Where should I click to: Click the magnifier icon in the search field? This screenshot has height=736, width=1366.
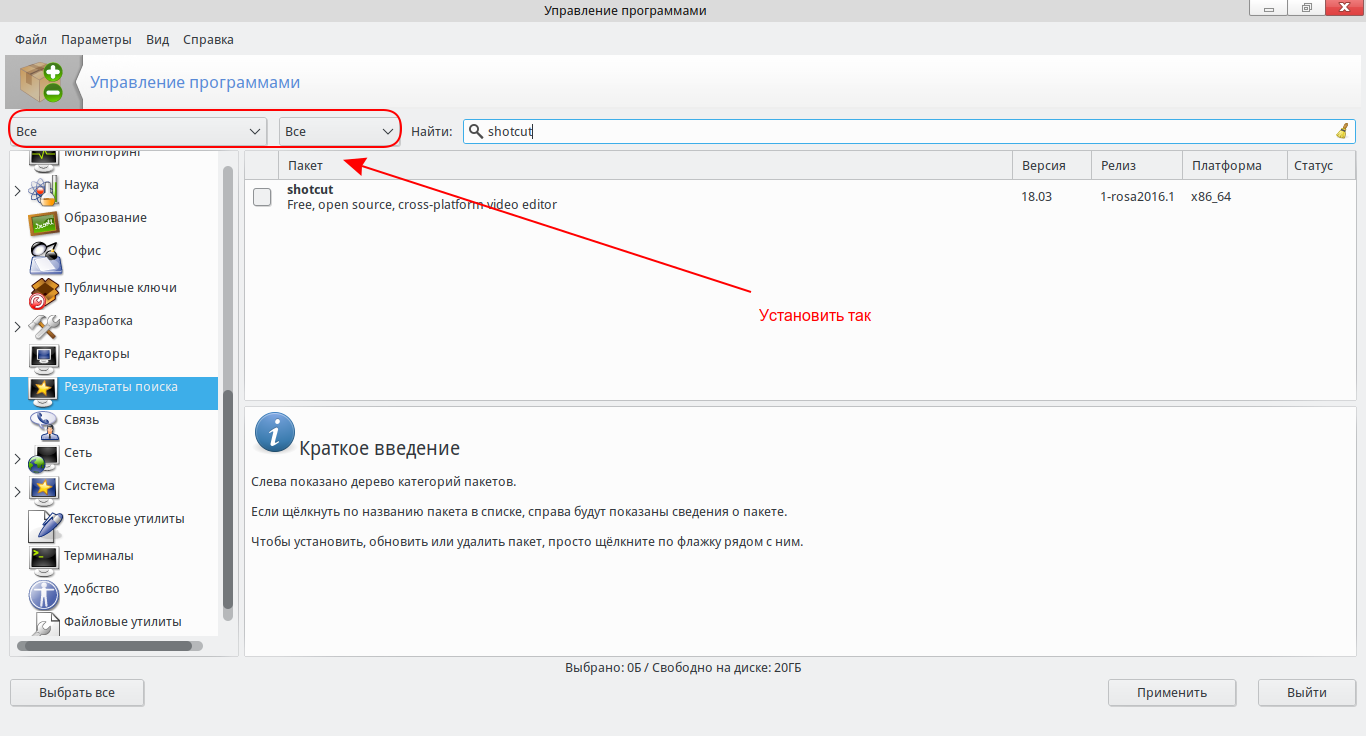coord(476,131)
